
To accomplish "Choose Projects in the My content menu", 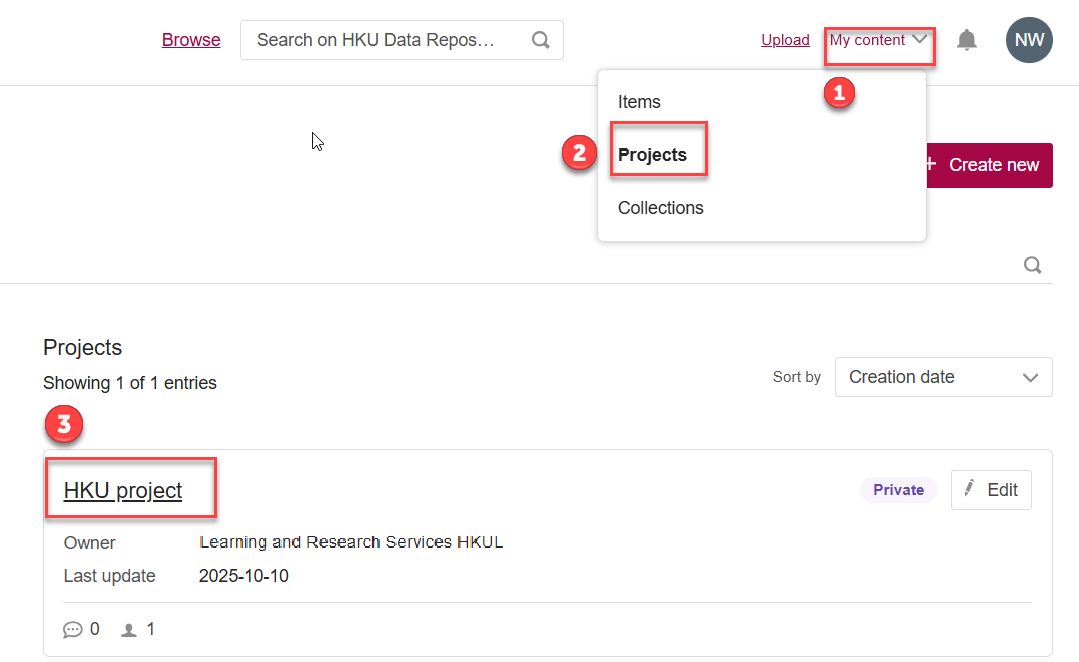I will (652, 155).
